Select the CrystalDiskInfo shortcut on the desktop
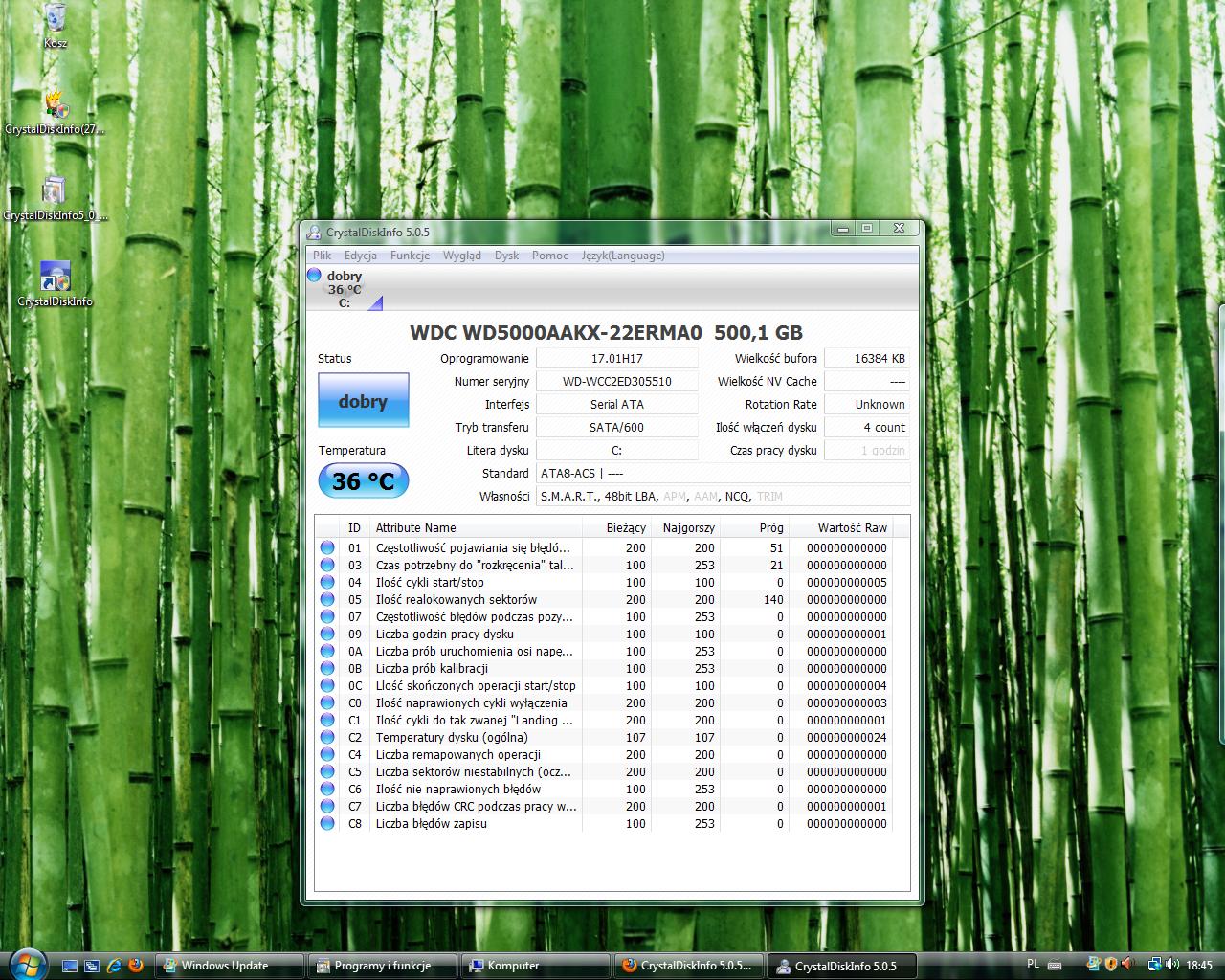The image size is (1225, 980). [55, 284]
